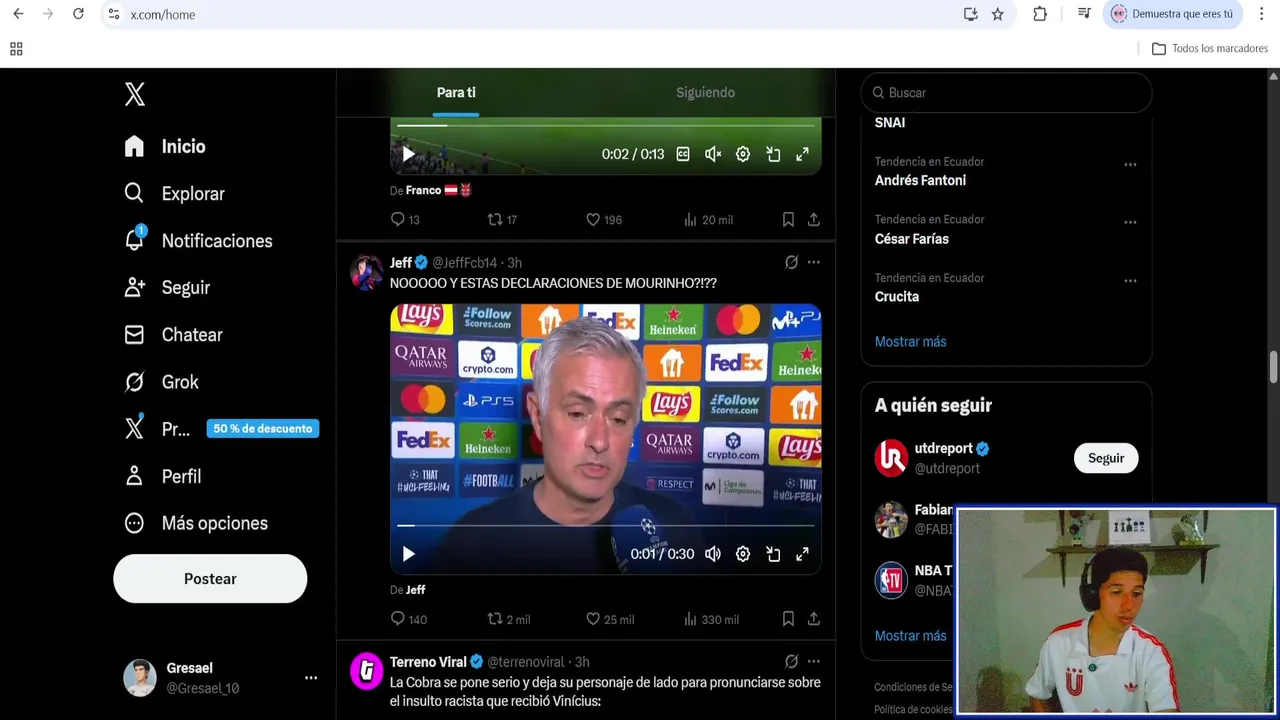Click 50 % de descuento Premium badge
The width and height of the screenshot is (1280, 720).
point(263,428)
